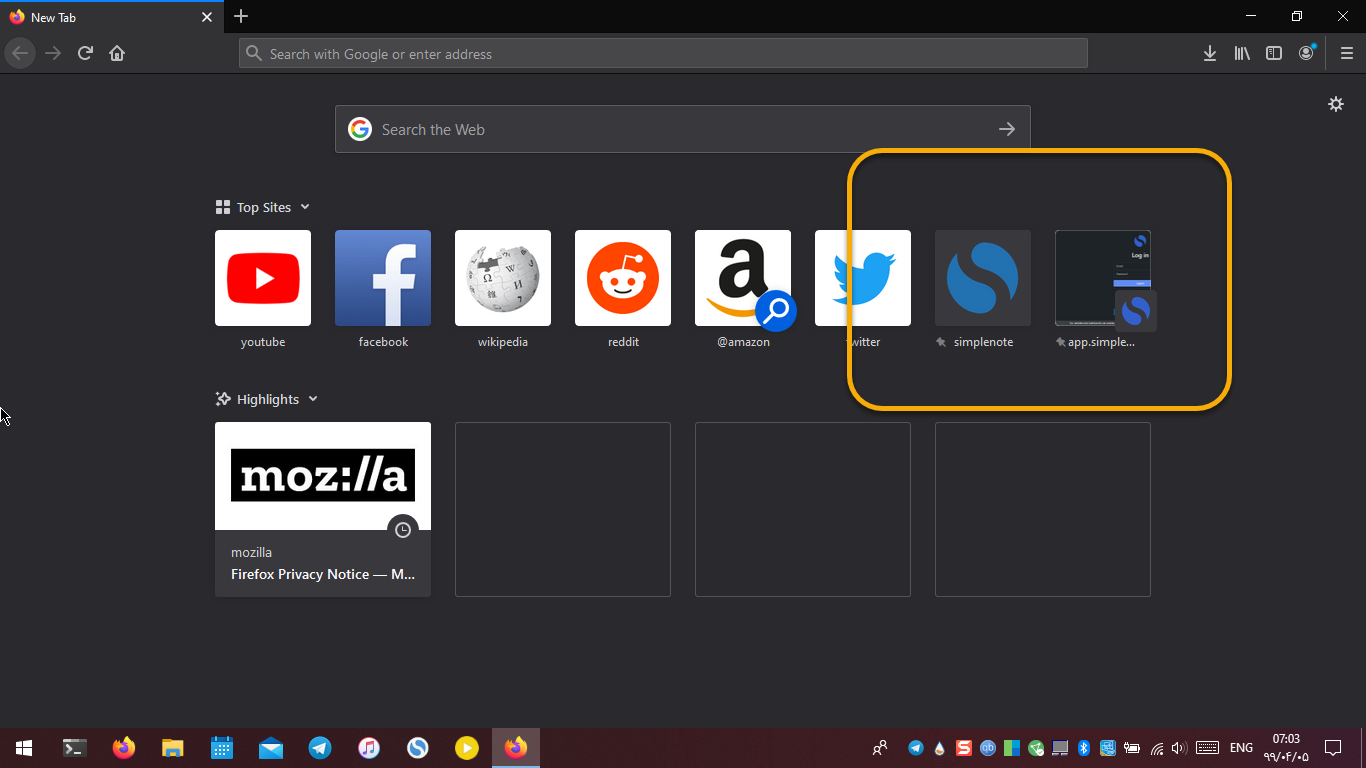The height and width of the screenshot is (768, 1366).
Task: Collapse the Top Sites section chevron
Action: (304, 207)
